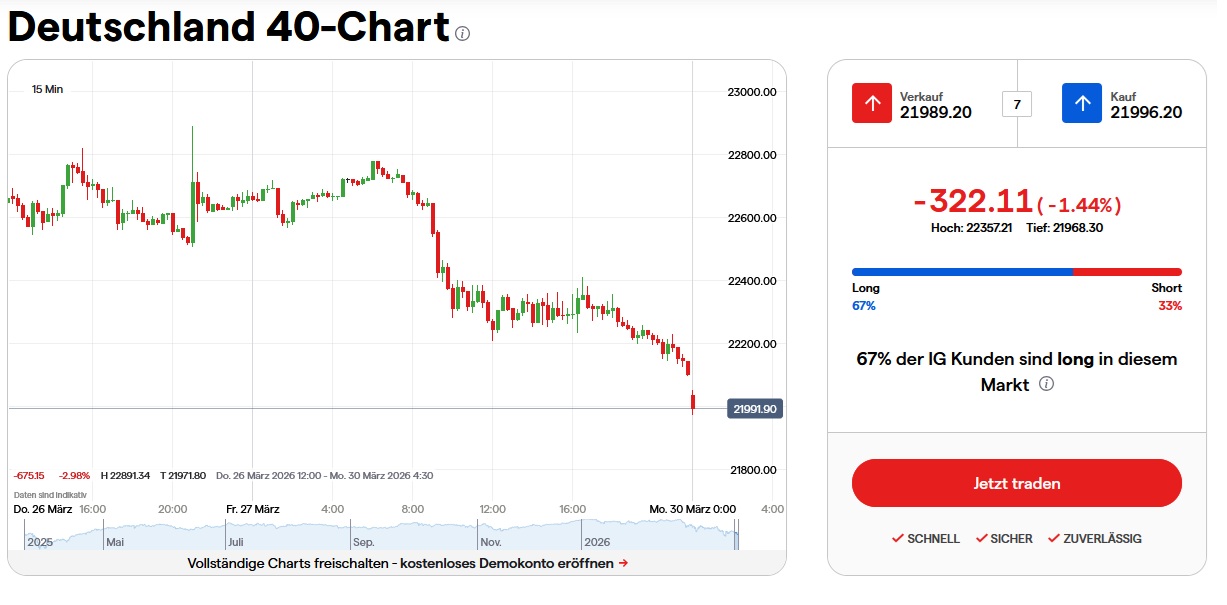The image size is (1227, 605).
Task: Click the current price tag 21991.90
Action: 756,409
